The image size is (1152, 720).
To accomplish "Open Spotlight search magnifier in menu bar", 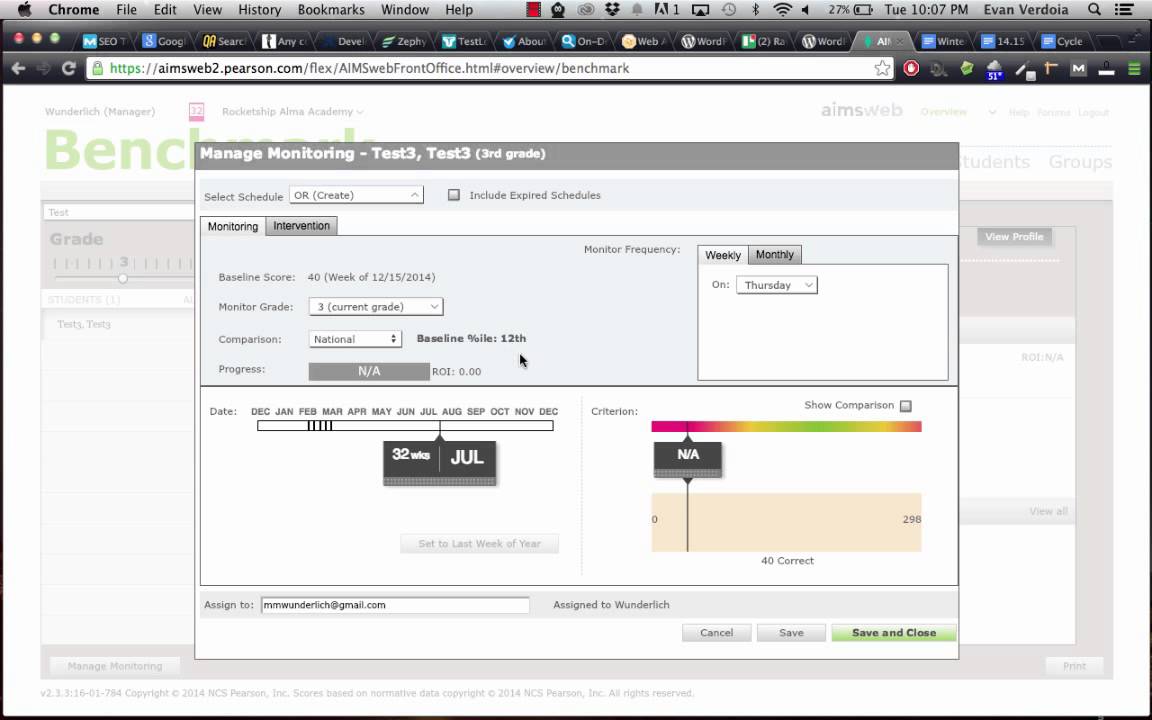I will [1094, 10].
